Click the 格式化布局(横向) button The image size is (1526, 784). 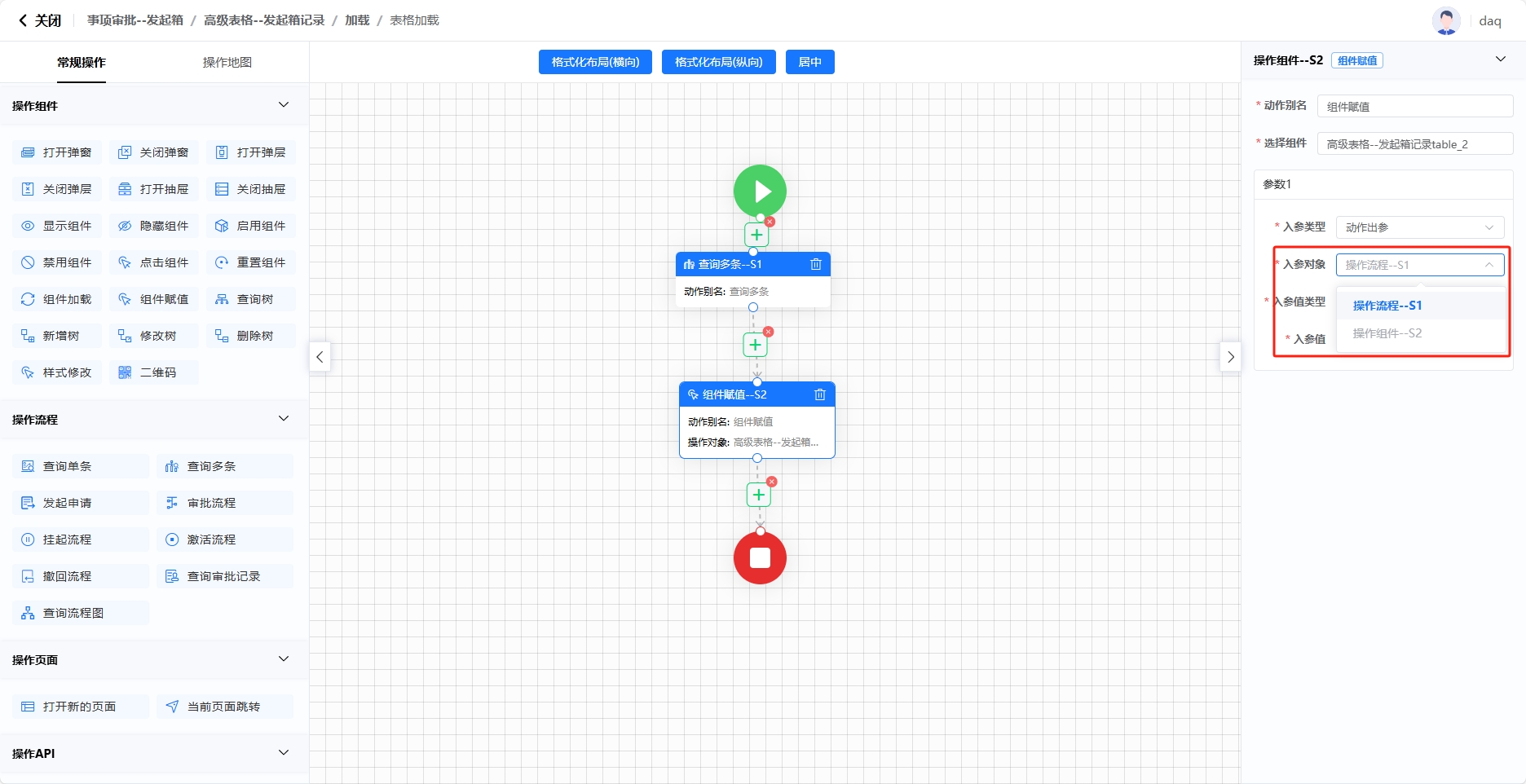pyautogui.click(x=595, y=62)
